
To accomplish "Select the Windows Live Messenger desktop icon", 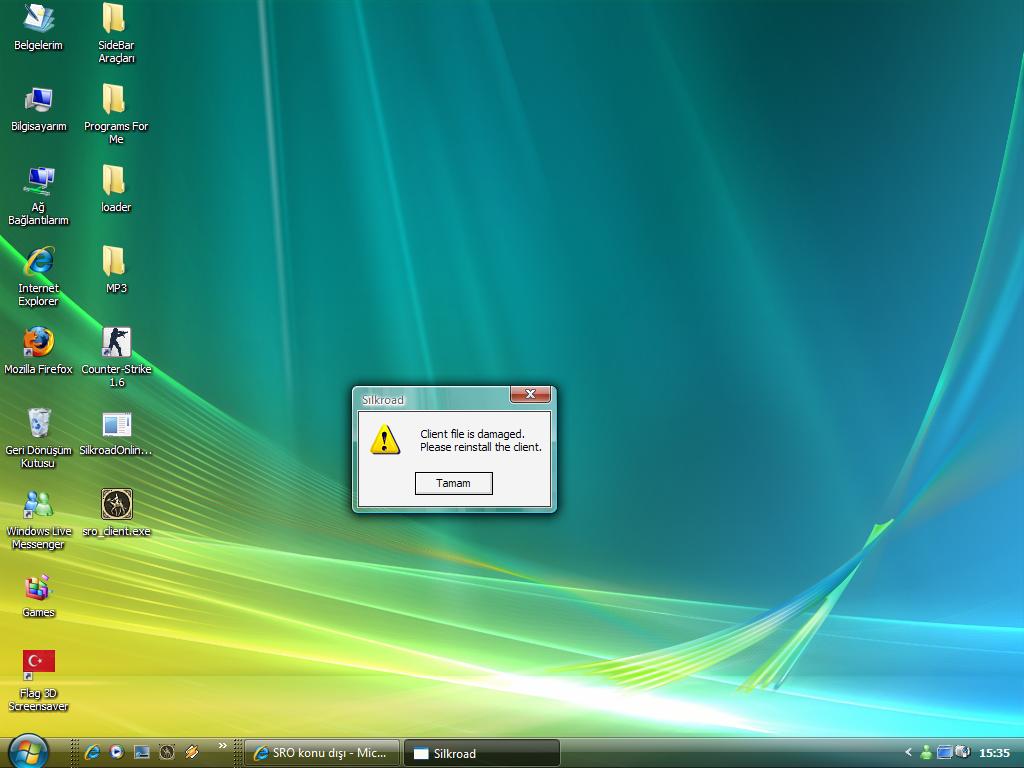I will 38,505.
